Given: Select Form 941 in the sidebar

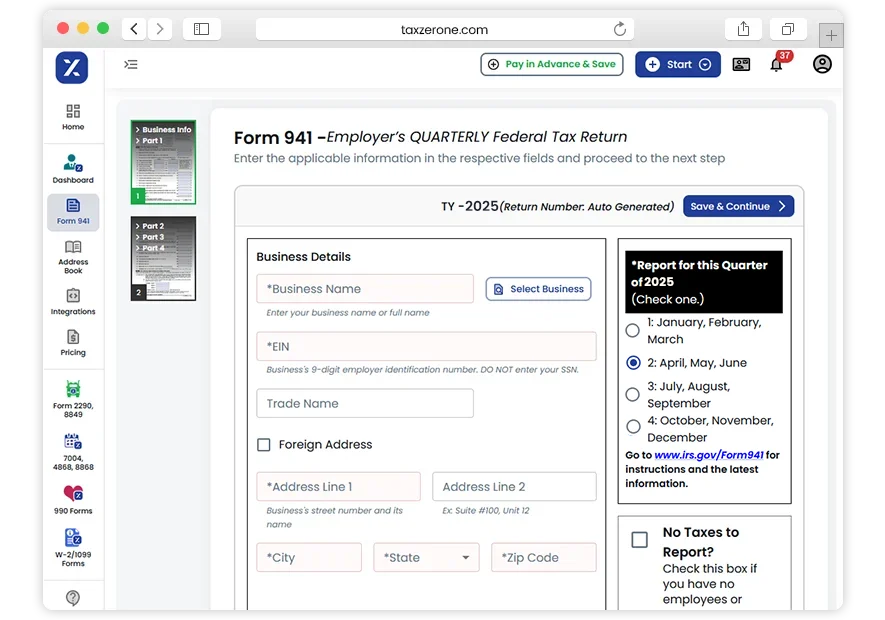Looking at the screenshot, I should click(x=72, y=212).
